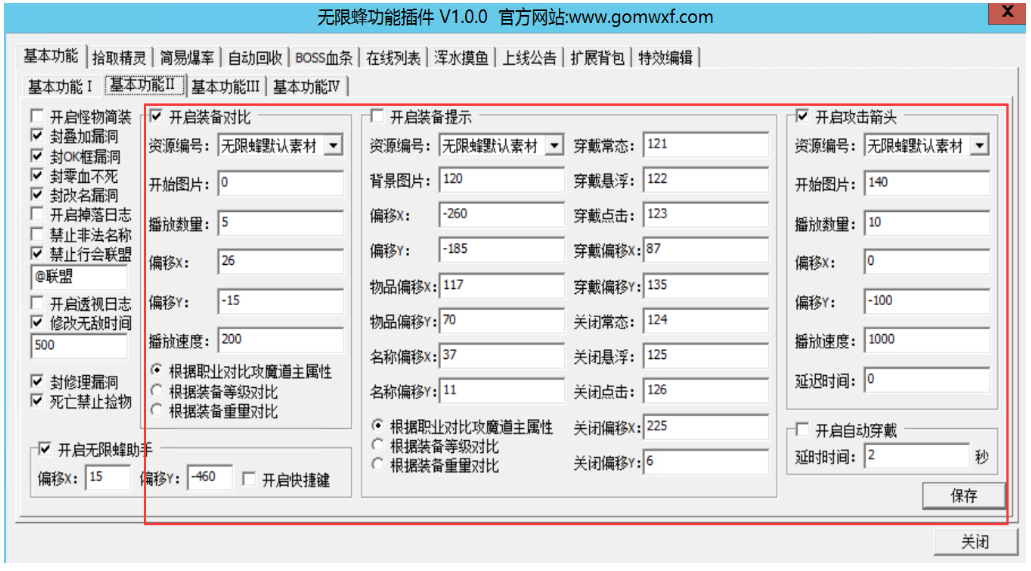Screen dimensions: 1031x571
Task: Choose 根据装备重量对比 radio in 开启装备提示 group
Action: [x=377, y=465]
